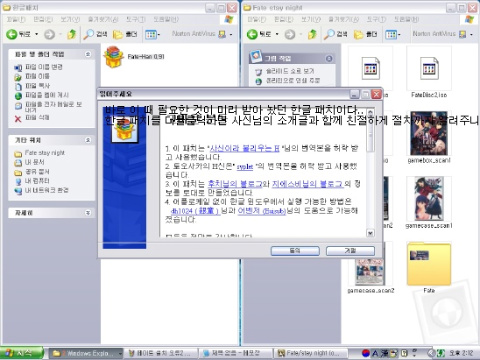Open Views button in 한글패치 window toolbar

(152, 34)
